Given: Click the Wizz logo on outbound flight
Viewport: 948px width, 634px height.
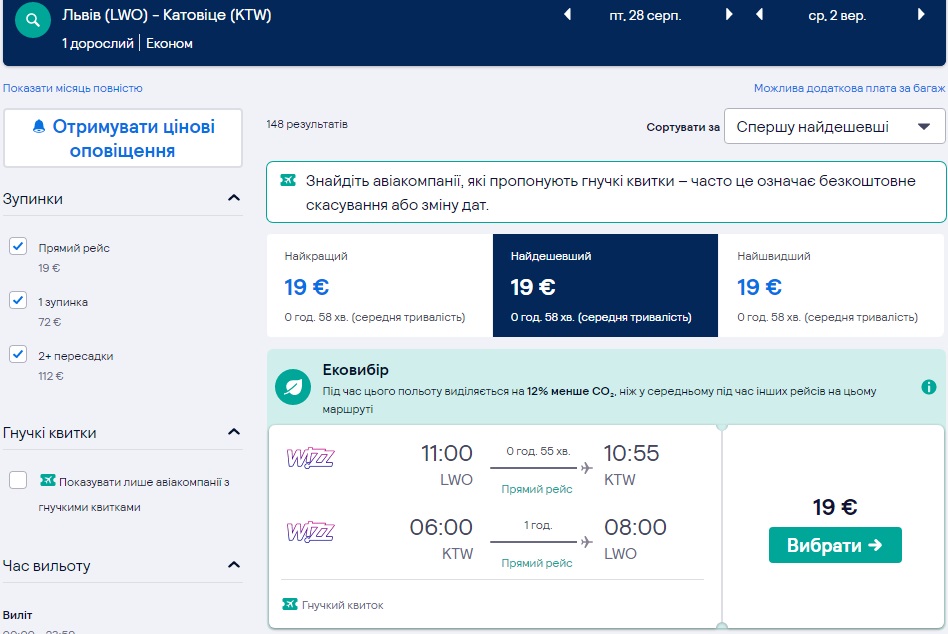Looking at the screenshot, I should (x=310, y=458).
